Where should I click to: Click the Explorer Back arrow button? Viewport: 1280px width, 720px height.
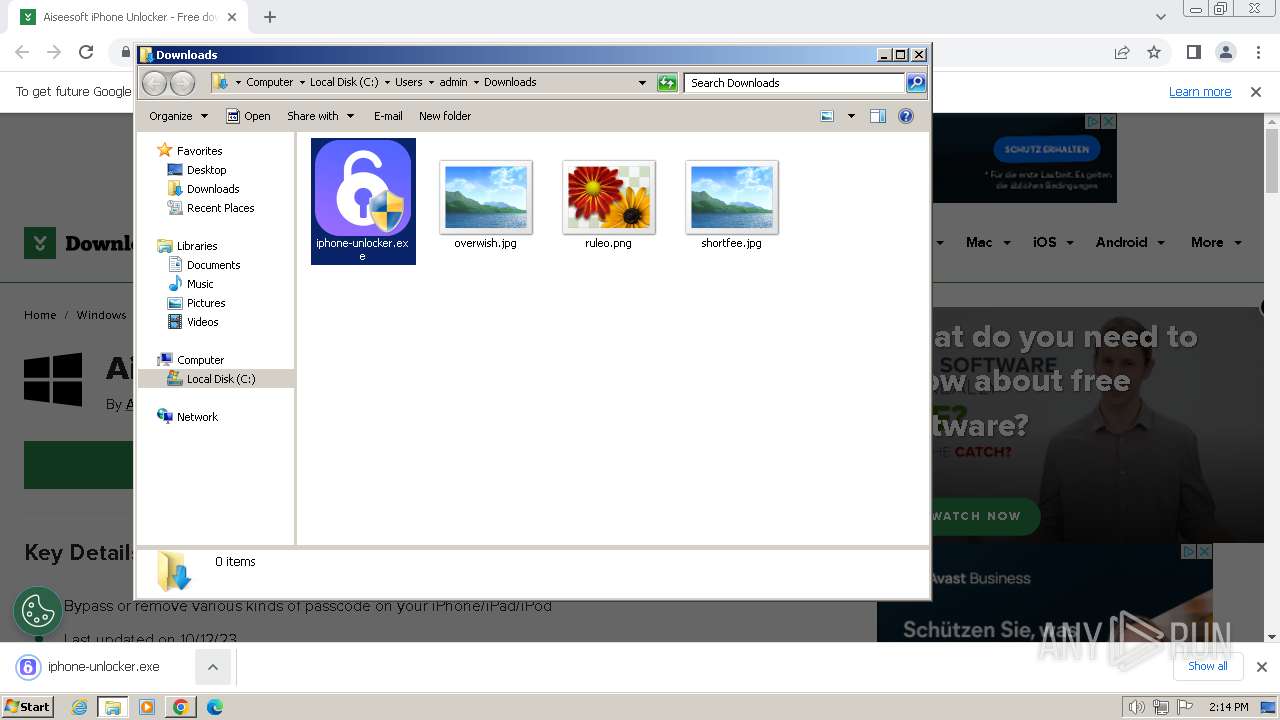click(x=155, y=83)
